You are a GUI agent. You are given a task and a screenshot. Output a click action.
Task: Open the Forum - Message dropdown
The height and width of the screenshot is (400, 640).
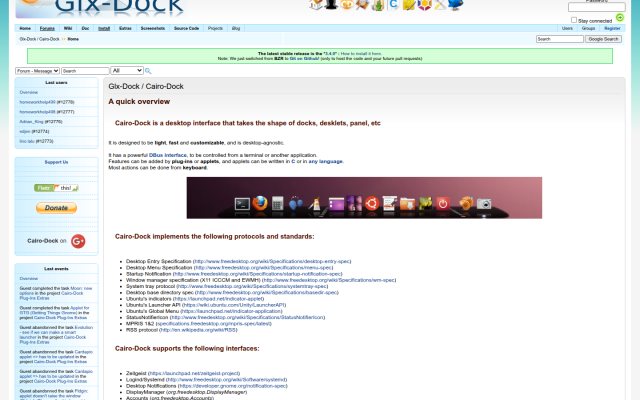click(38, 71)
